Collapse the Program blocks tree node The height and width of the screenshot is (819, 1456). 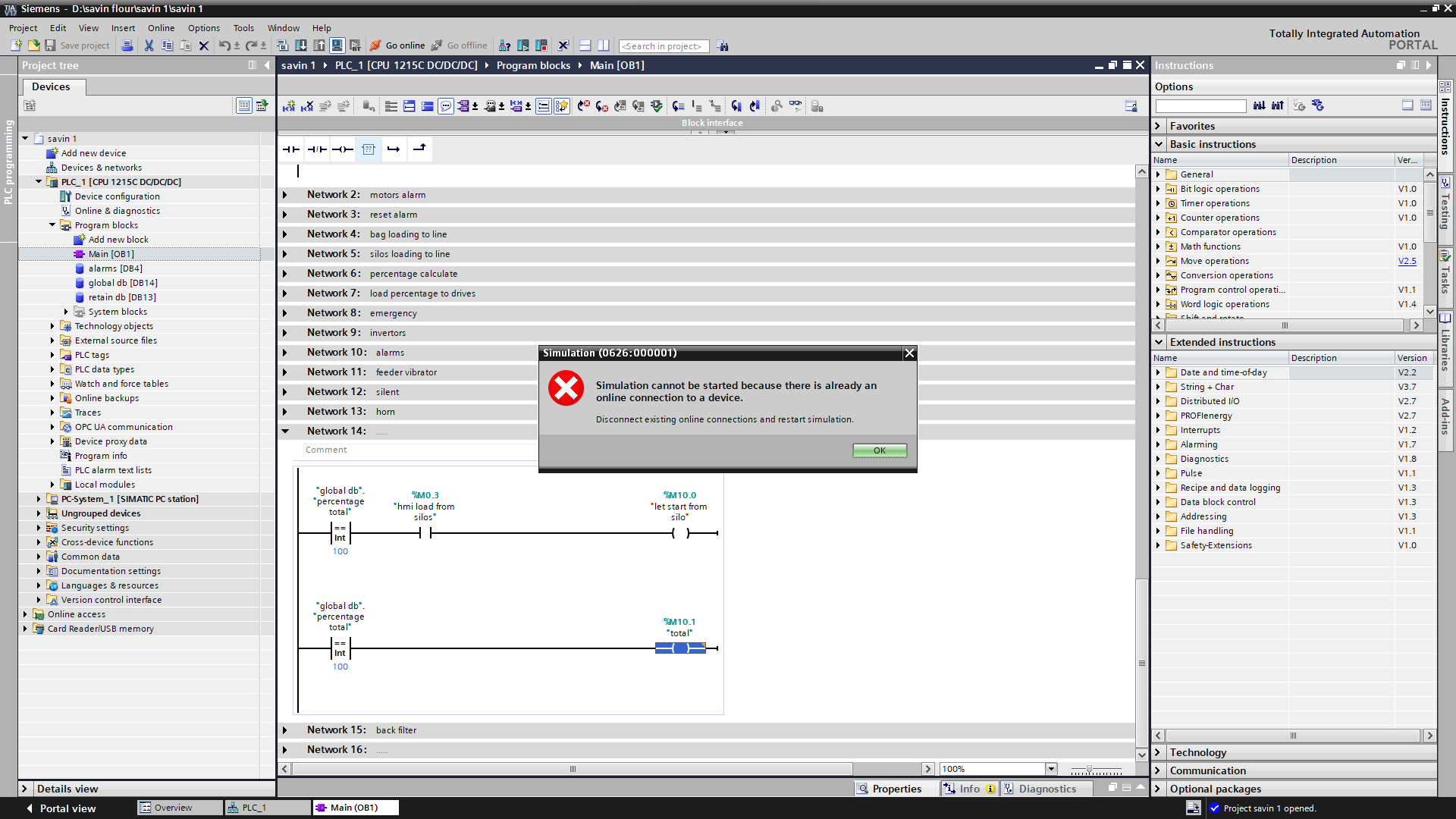tap(52, 225)
